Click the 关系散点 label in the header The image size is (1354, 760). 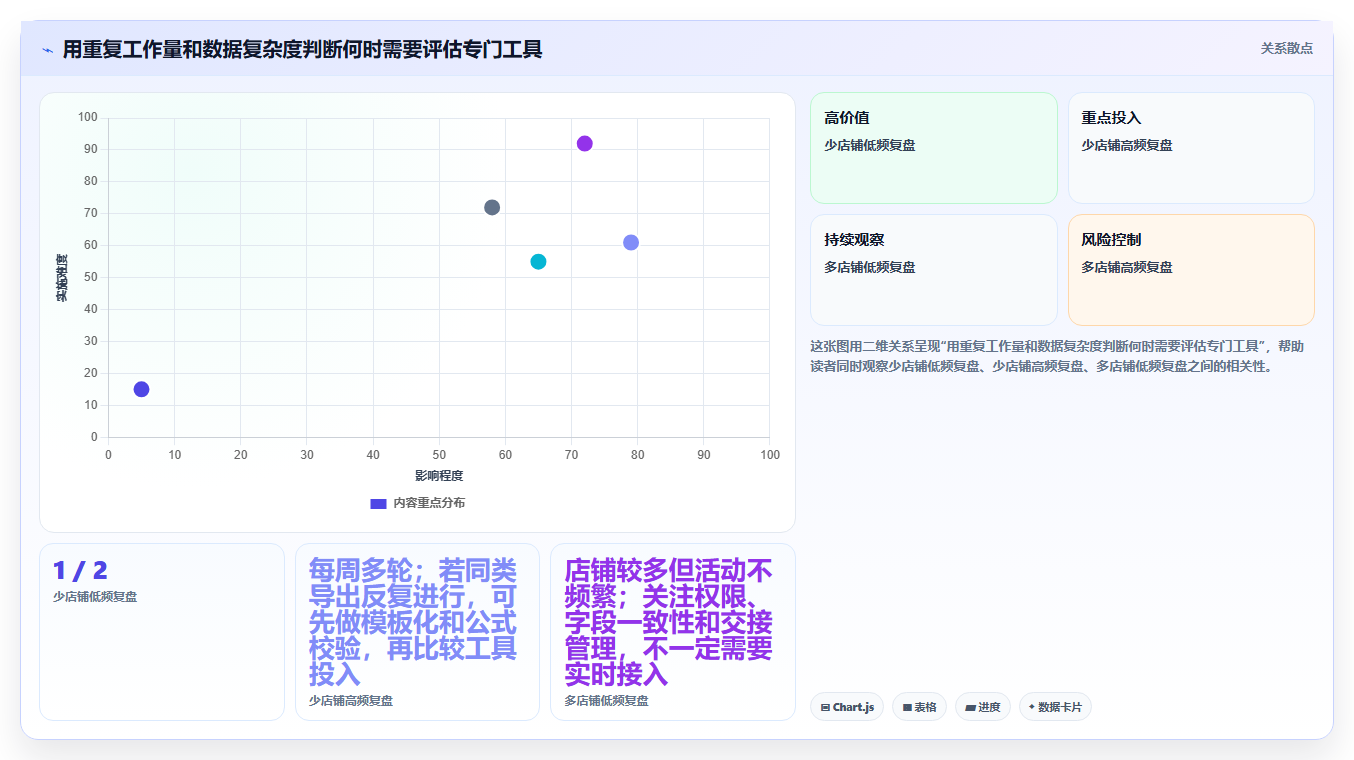pos(1286,48)
